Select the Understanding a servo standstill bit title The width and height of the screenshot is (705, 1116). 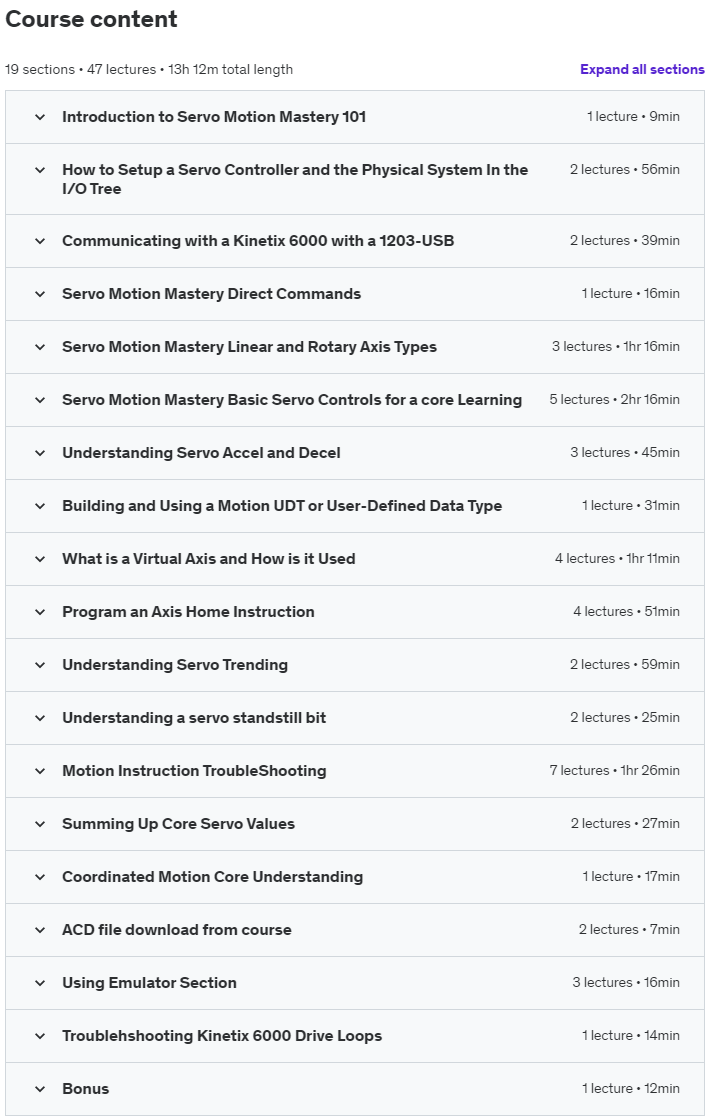point(194,718)
